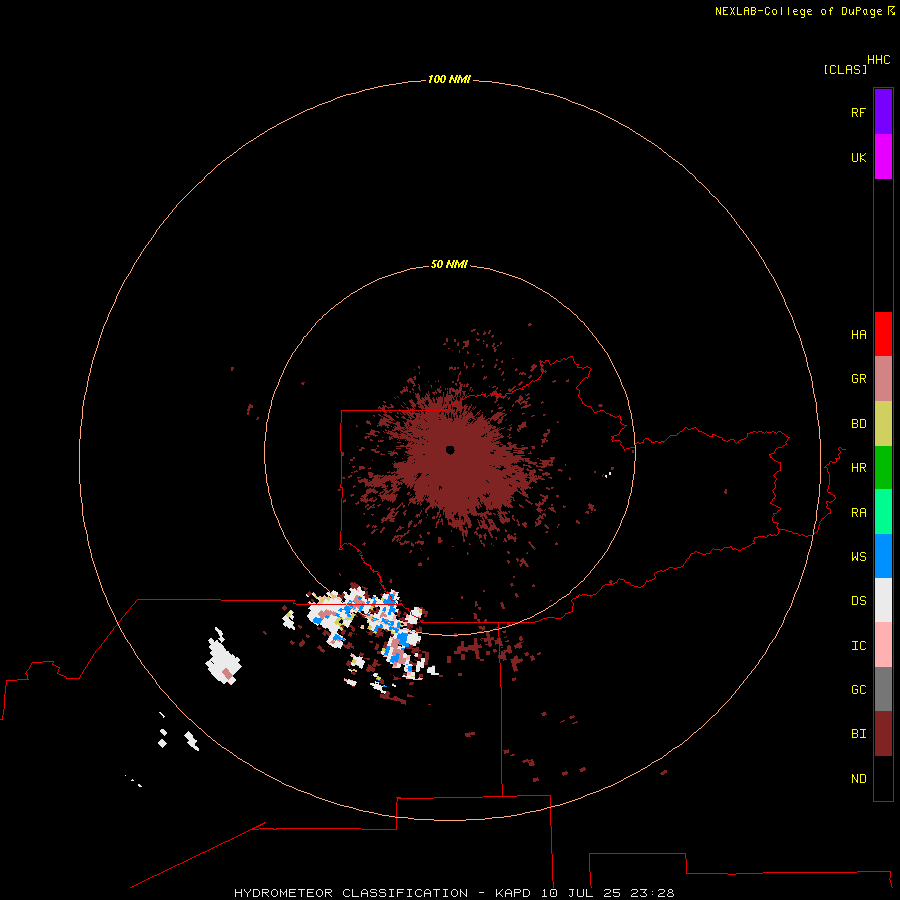Click the UK magenta legend swatch
Screen dimensions: 900x900
pyautogui.click(x=883, y=157)
